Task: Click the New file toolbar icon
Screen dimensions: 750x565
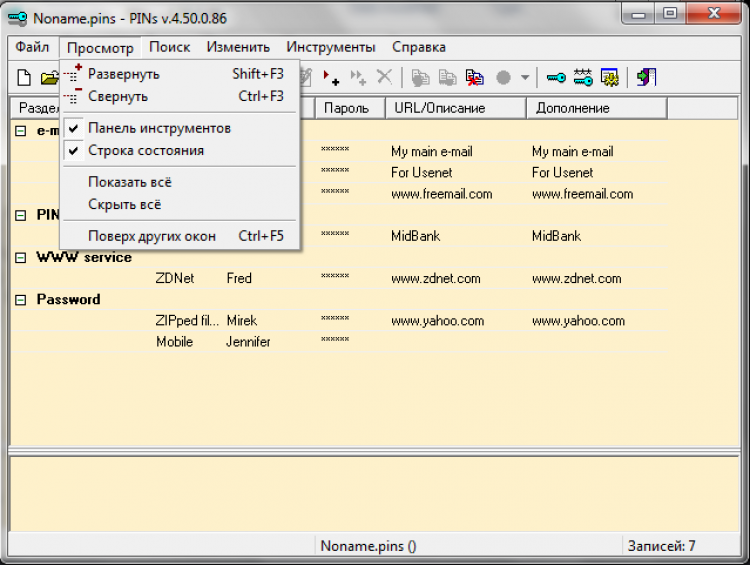Action: [24, 78]
